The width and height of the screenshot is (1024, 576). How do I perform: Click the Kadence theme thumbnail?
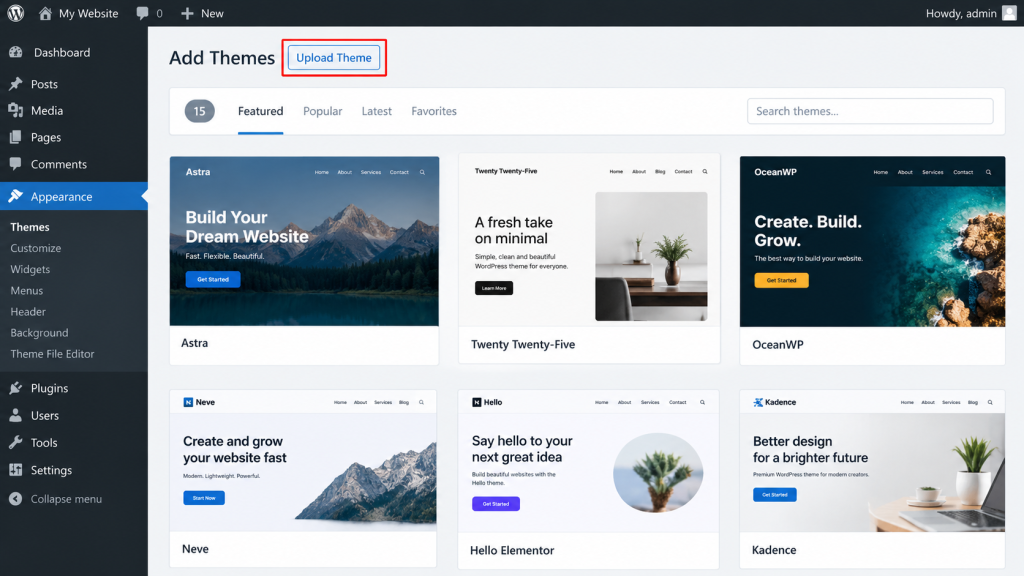pyautogui.click(x=872, y=461)
